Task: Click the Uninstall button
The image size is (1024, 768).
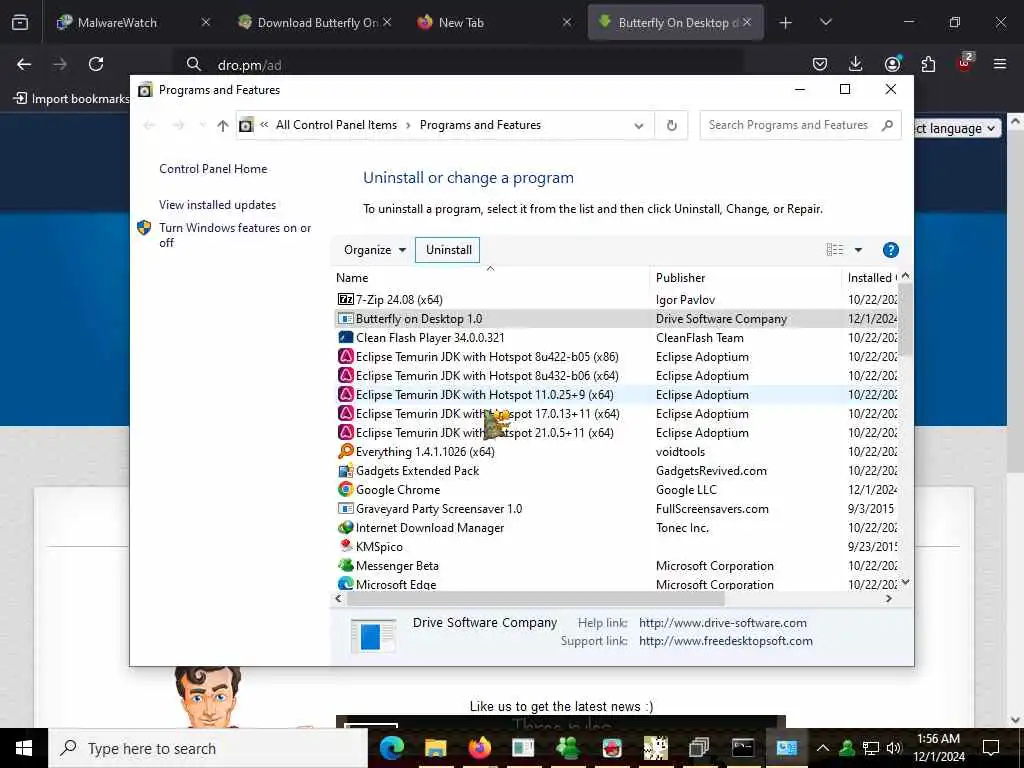Action: point(449,249)
